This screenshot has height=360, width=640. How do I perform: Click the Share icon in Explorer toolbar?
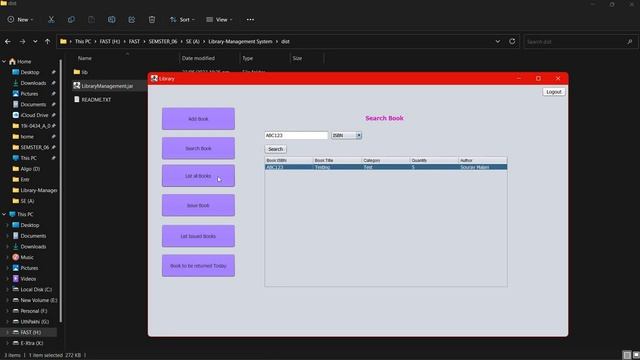click(x=131, y=19)
